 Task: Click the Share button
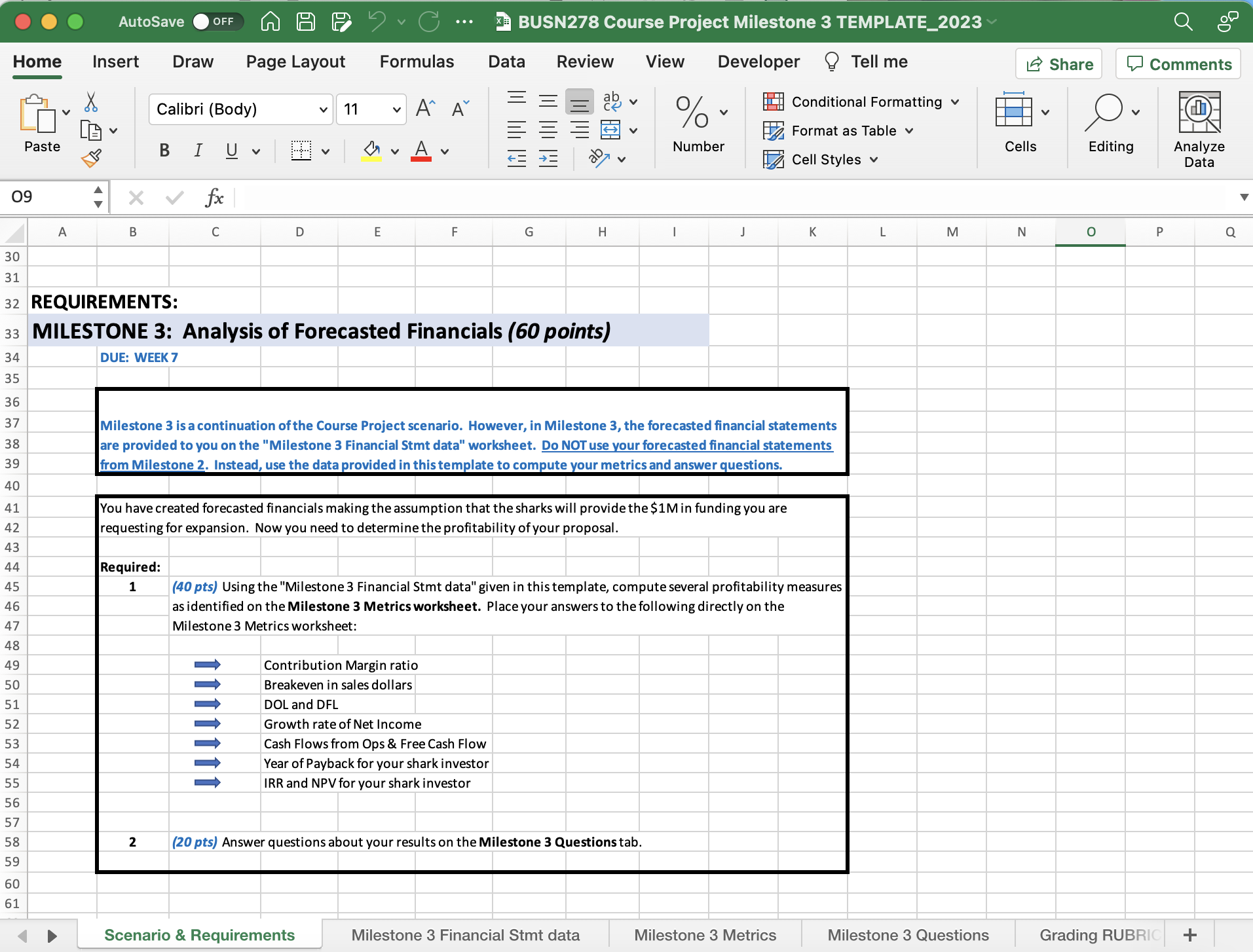1059,64
